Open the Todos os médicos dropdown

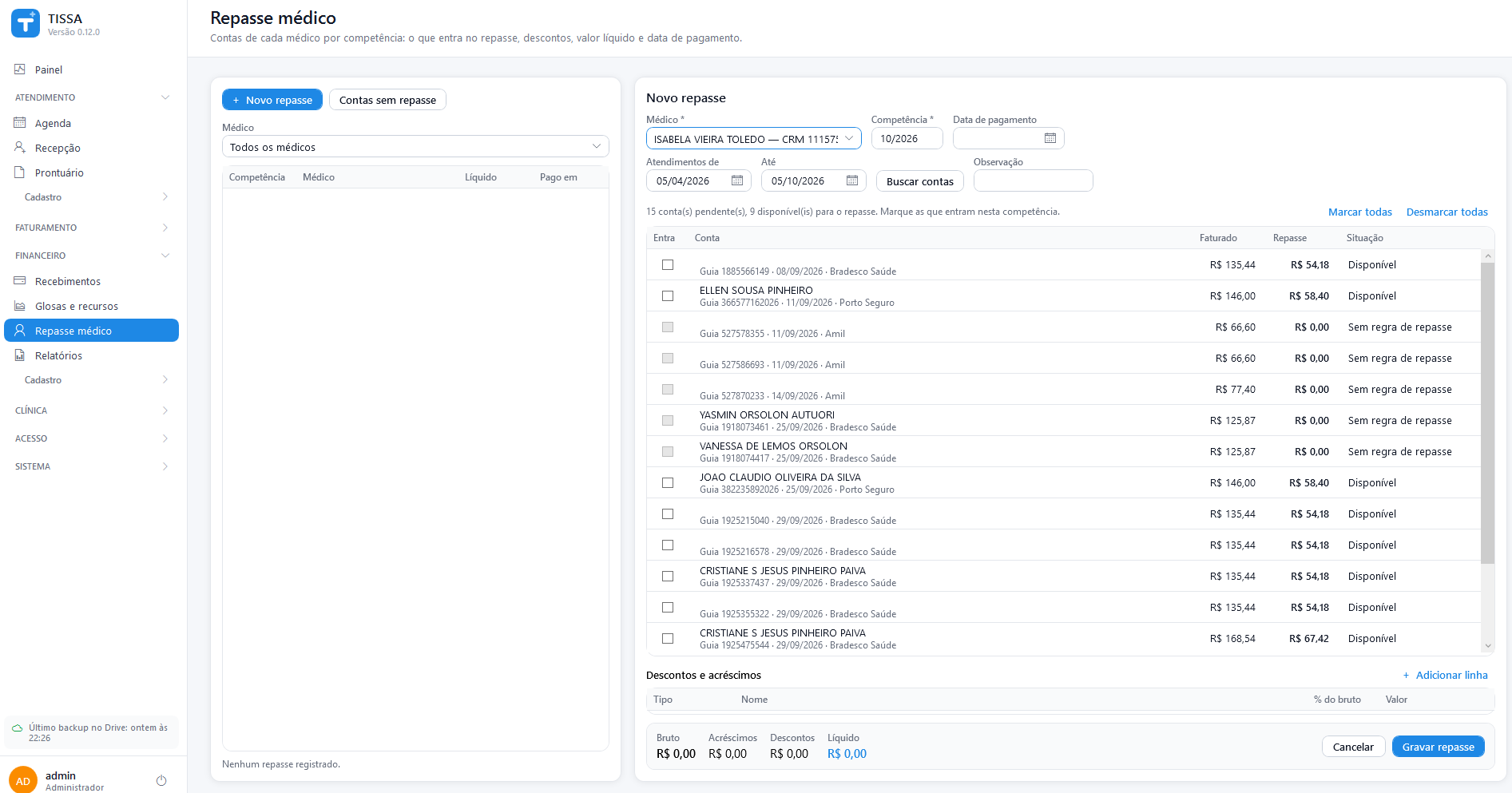point(415,146)
